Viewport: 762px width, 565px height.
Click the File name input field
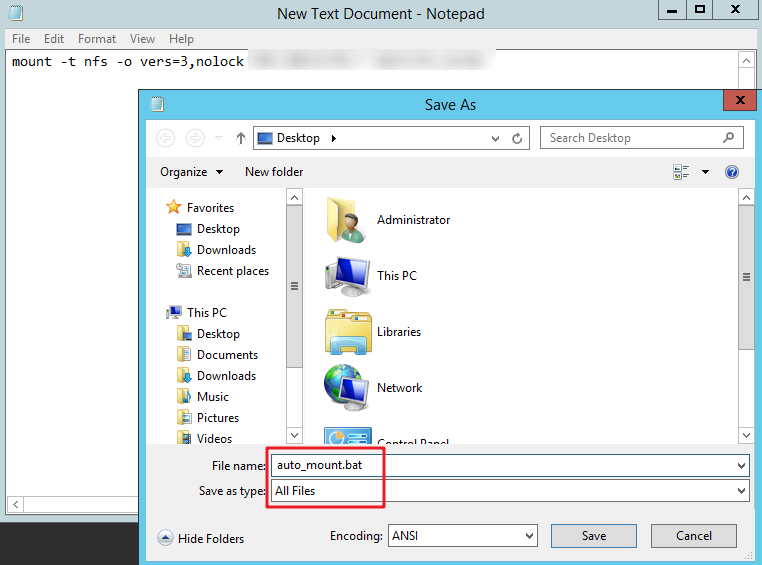(510, 465)
